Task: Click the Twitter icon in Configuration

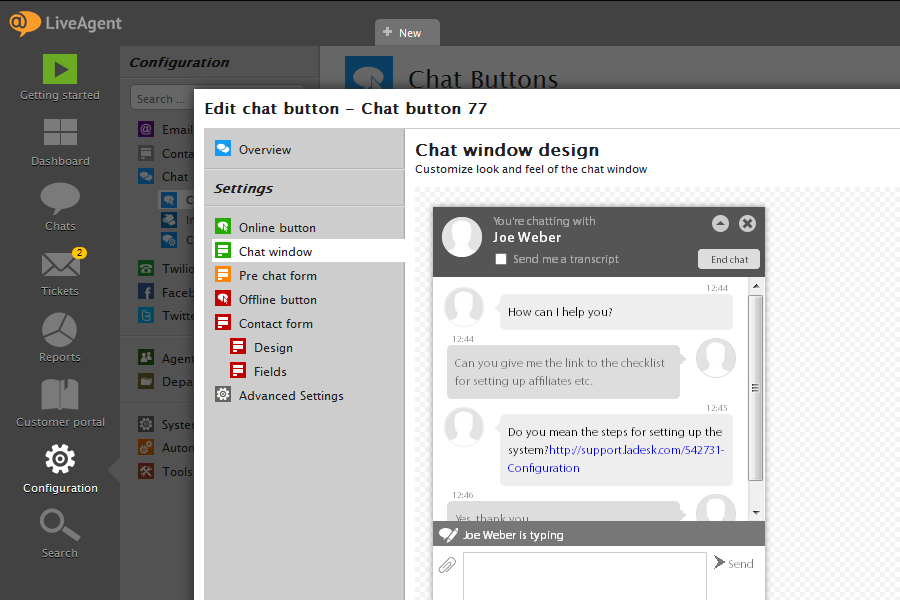Action: tap(146, 315)
